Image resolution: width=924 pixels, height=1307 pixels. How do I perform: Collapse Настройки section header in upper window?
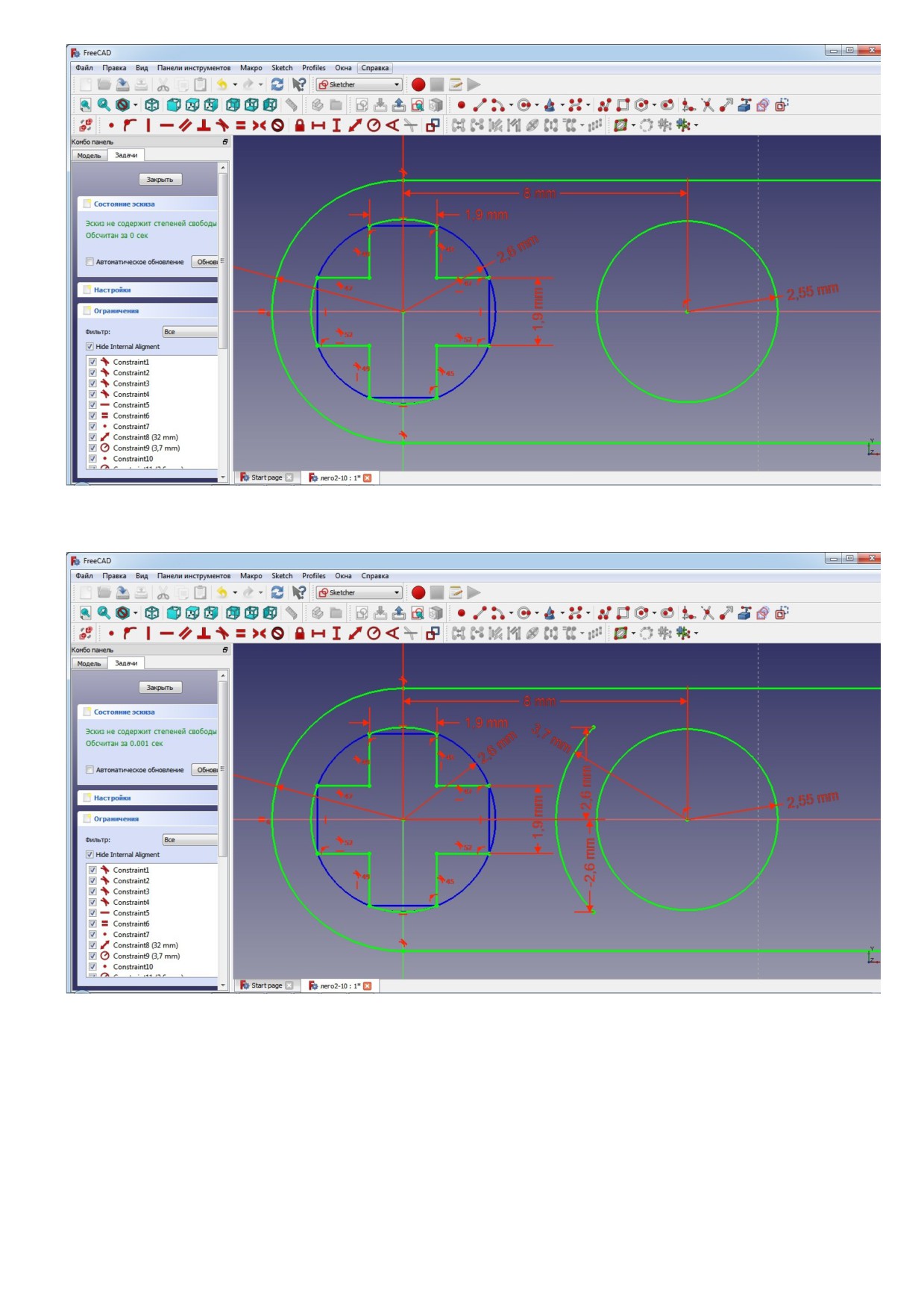148,289
